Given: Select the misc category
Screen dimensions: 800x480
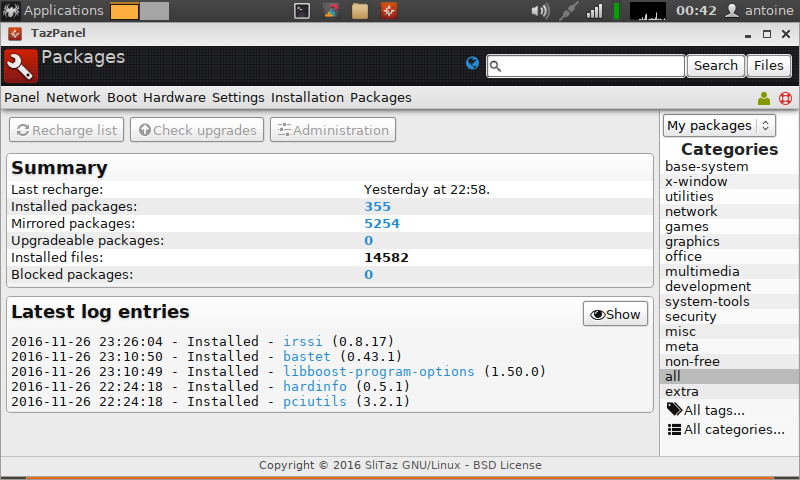Looking at the screenshot, I should tap(680, 332).
